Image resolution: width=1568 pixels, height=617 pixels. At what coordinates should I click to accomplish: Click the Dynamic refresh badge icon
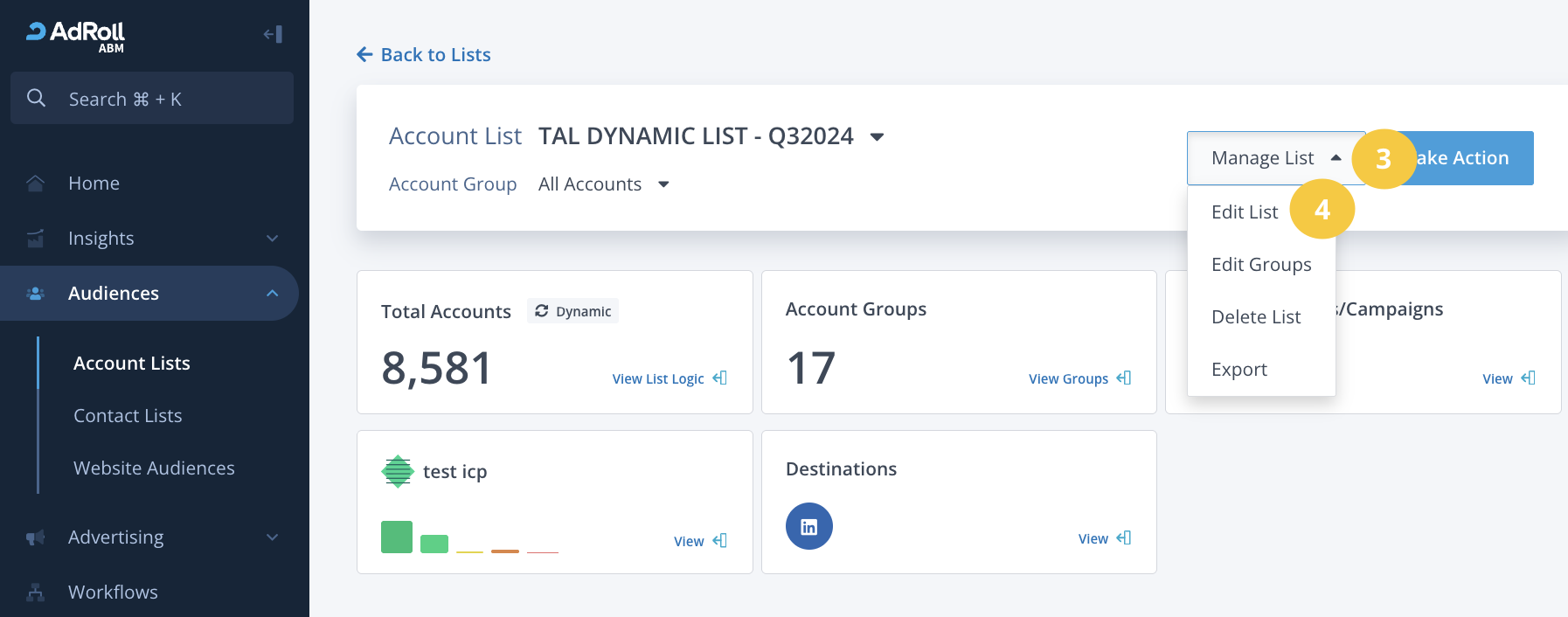point(542,311)
